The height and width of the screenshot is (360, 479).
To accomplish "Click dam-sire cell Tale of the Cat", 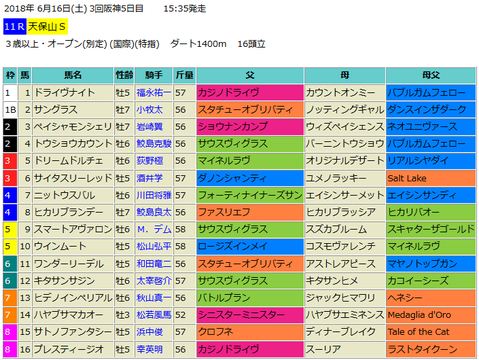I will pyautogui.click(x=431, y=332).
